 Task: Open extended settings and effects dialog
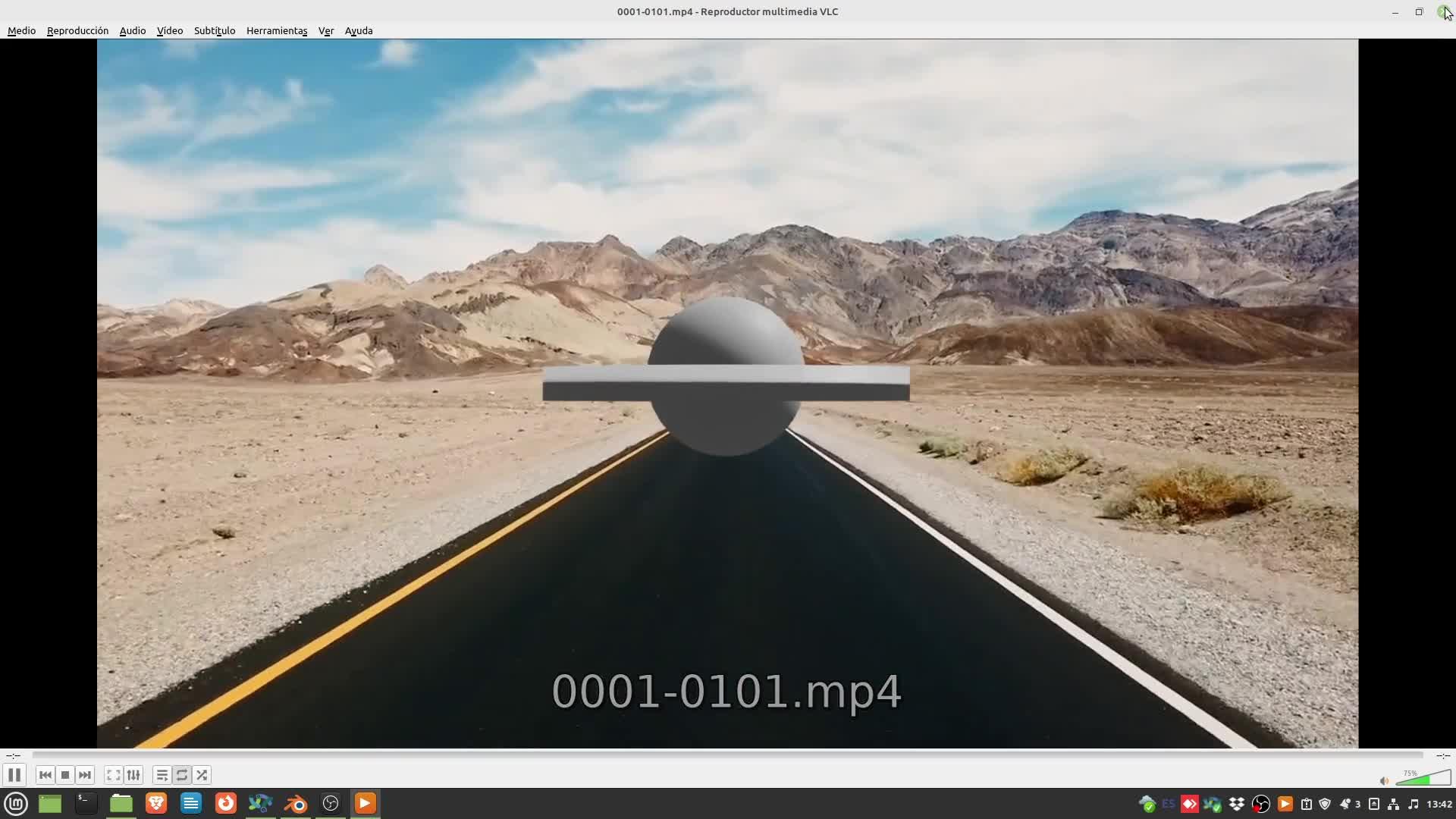(x=133, y=775)
